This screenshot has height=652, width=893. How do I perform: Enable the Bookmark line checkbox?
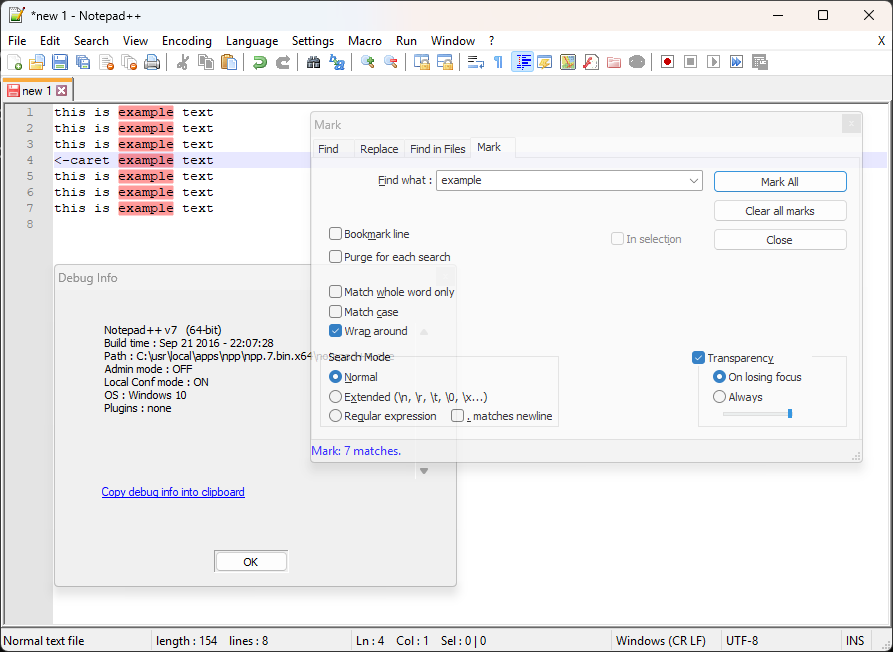point(336,234)
